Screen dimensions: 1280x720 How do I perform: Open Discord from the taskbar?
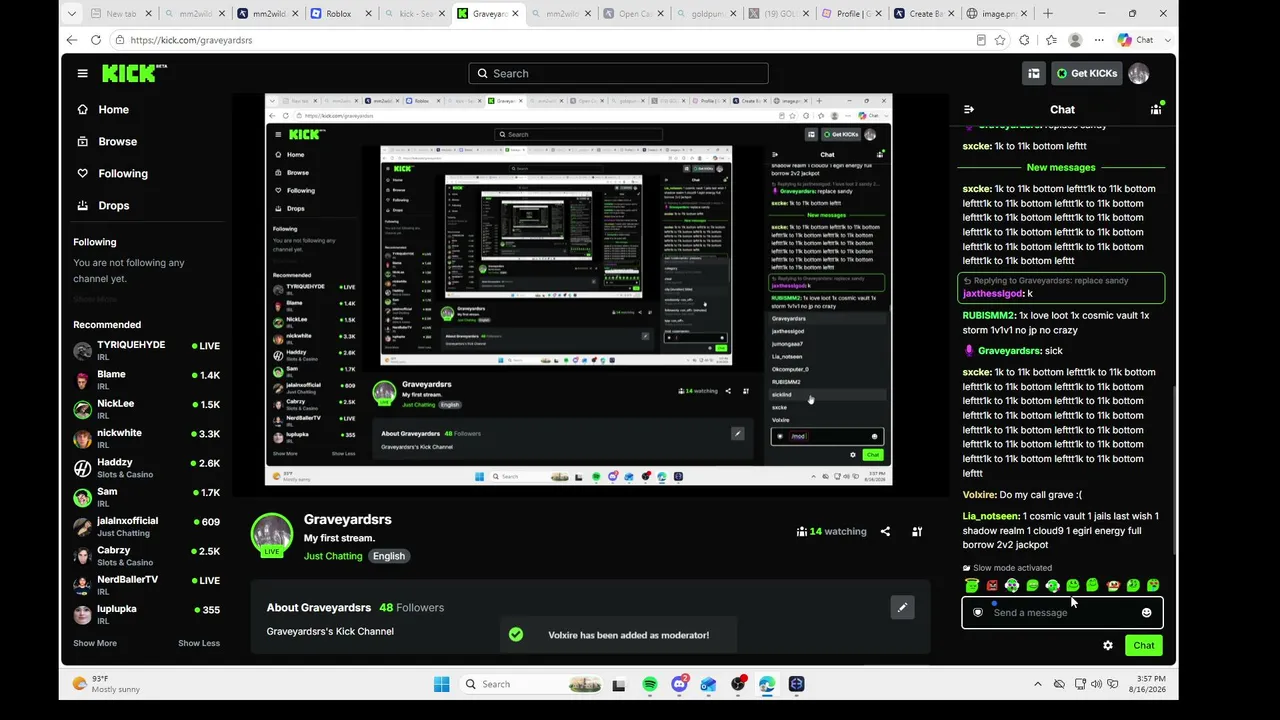point(680,684)
